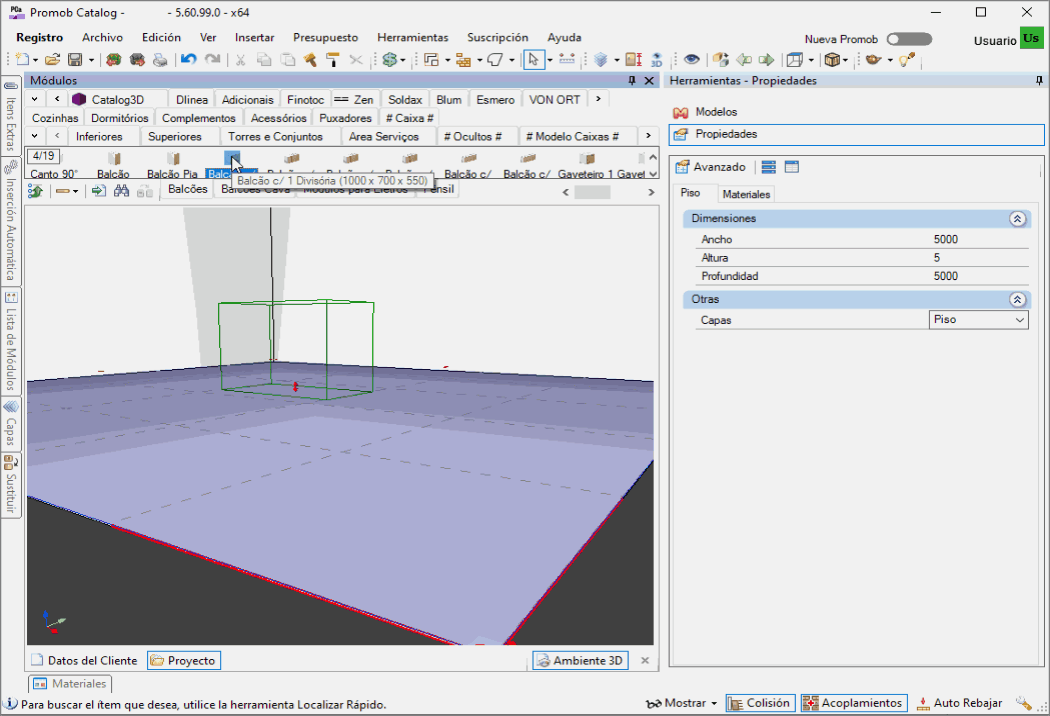Screen dimensions: 1050x716
Task: Open the Torres e Conjuntos tab
Action: 275,136
